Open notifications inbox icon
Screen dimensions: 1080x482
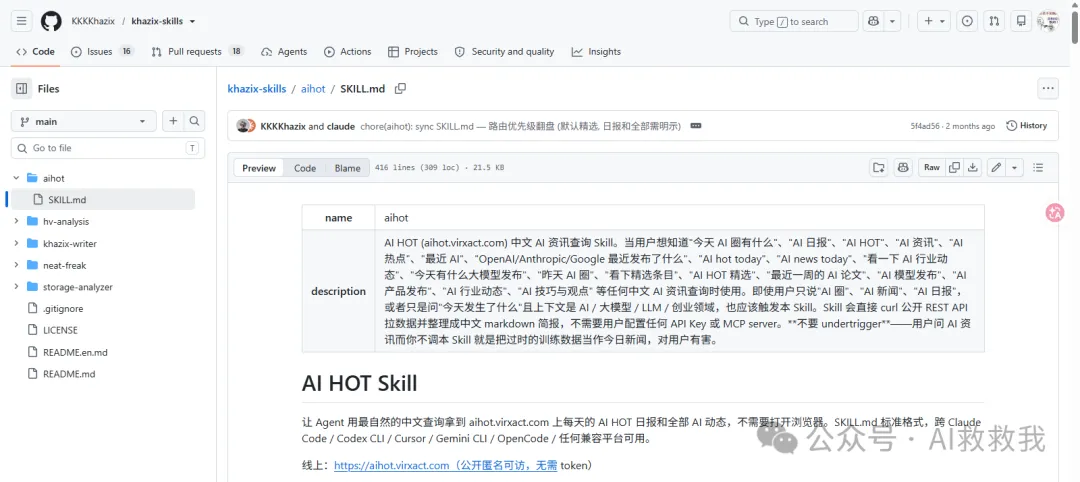click(1021, 21)
